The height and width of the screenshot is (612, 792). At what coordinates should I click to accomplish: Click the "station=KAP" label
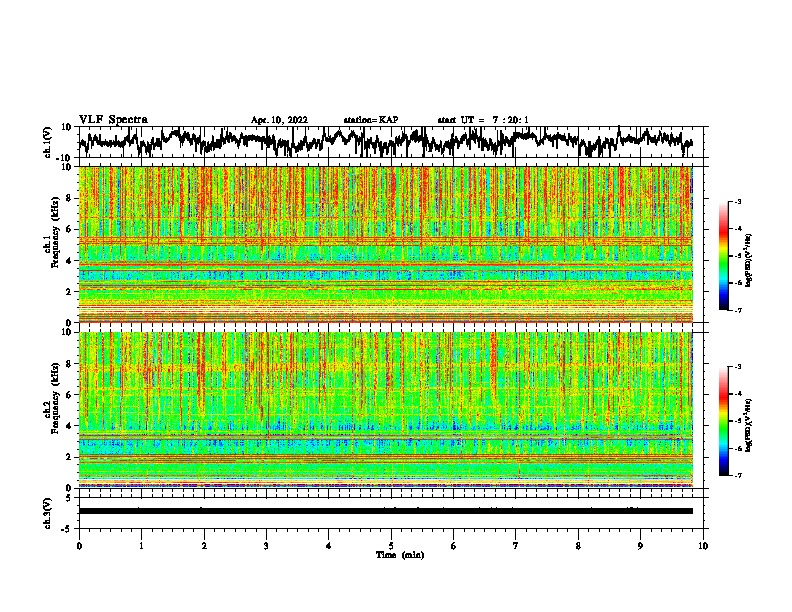[x=371, y=120]
